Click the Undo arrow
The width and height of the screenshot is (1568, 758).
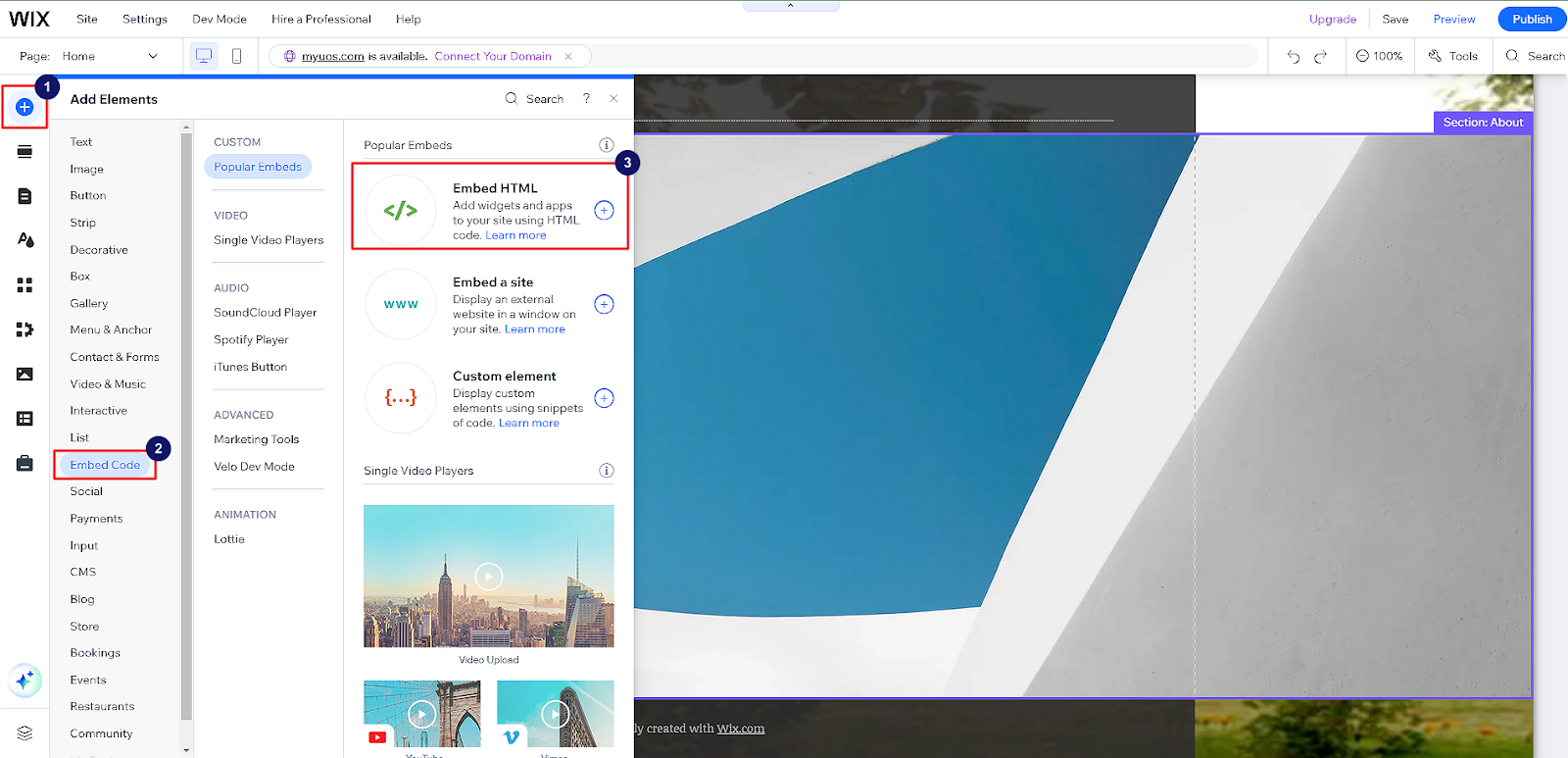tap(1294, 56)
